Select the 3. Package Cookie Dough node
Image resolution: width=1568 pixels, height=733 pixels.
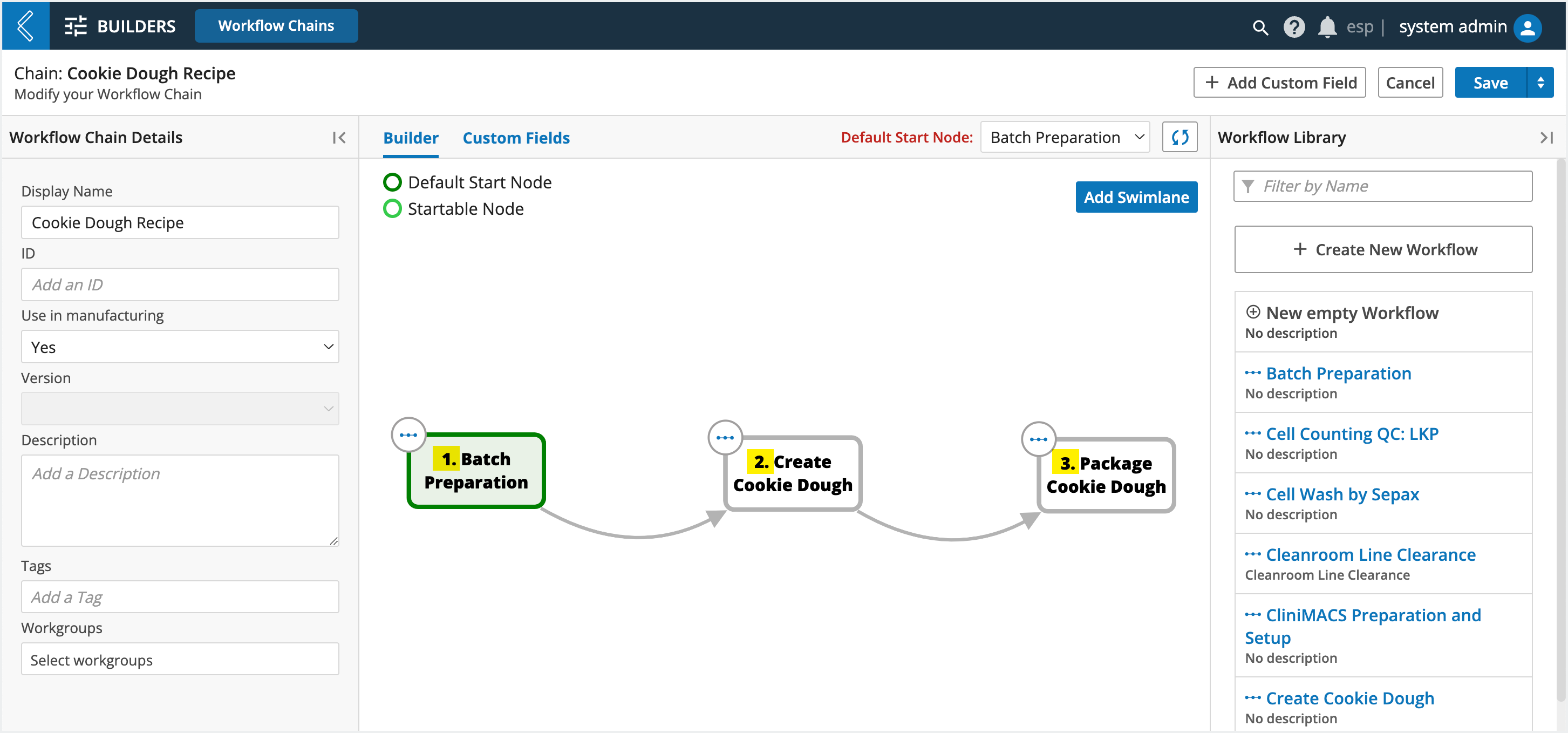[1106, 476]
